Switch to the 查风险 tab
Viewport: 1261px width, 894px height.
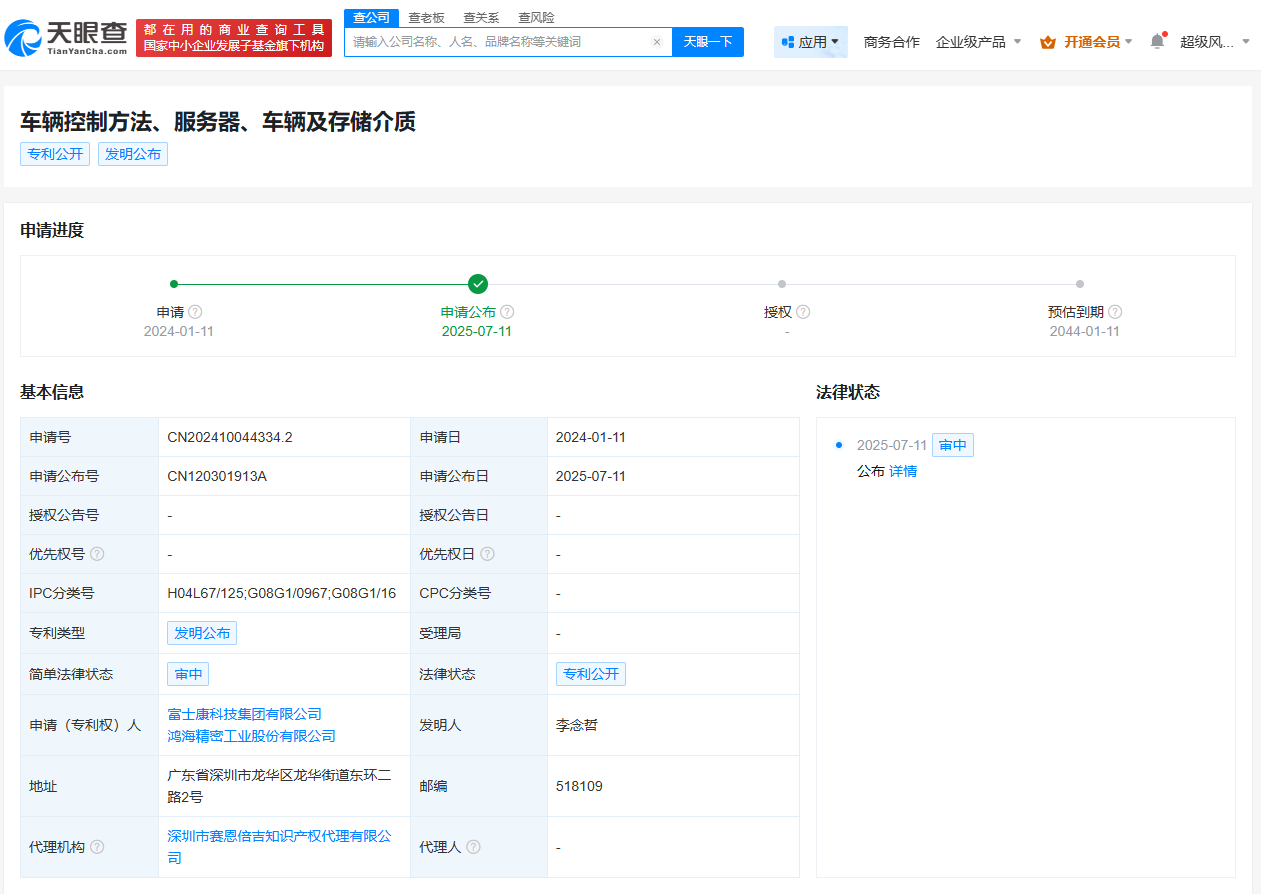[x=536, y=17]
